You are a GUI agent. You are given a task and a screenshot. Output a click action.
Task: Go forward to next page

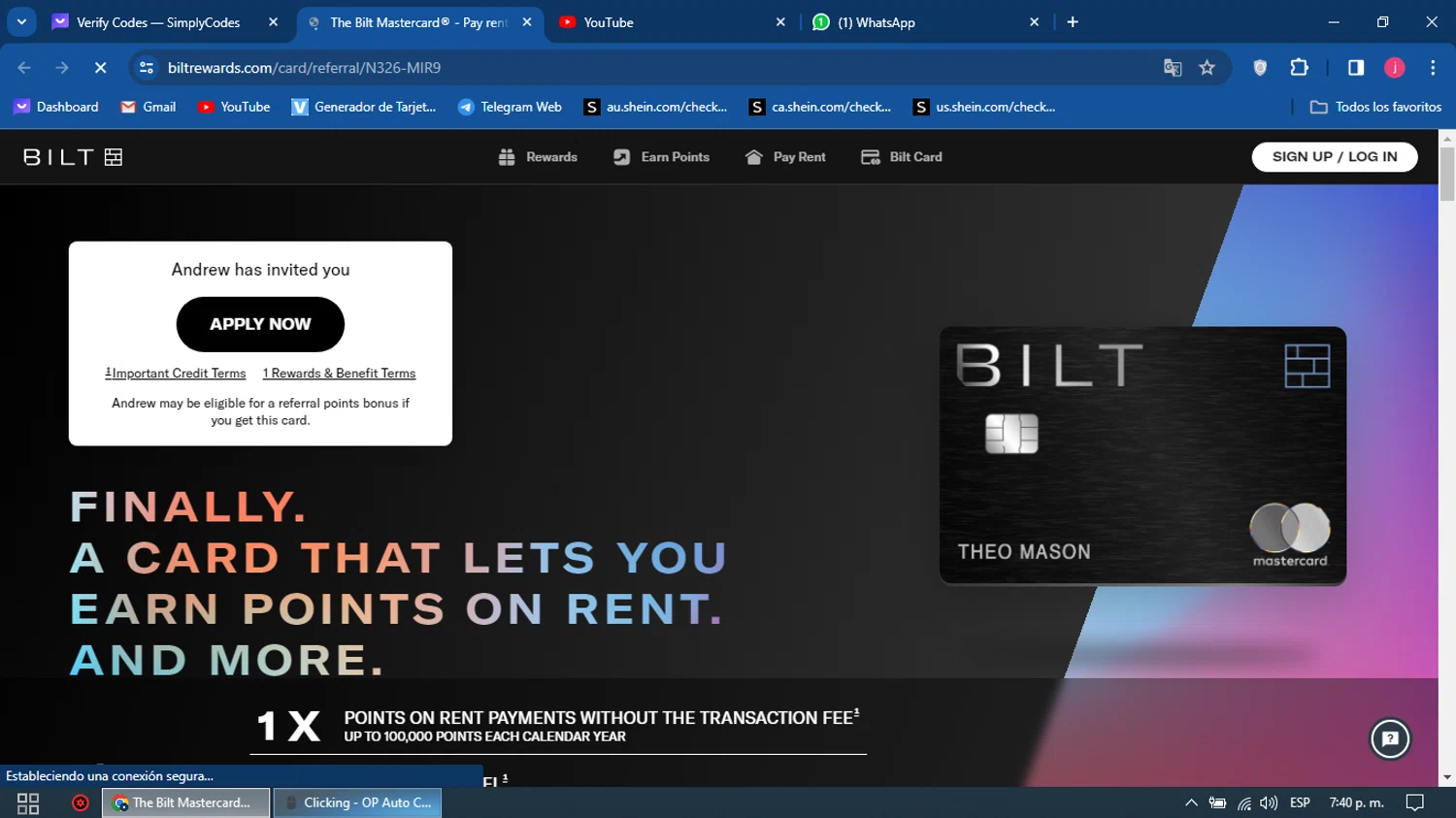pyautogui.click(x=62, y=68)
